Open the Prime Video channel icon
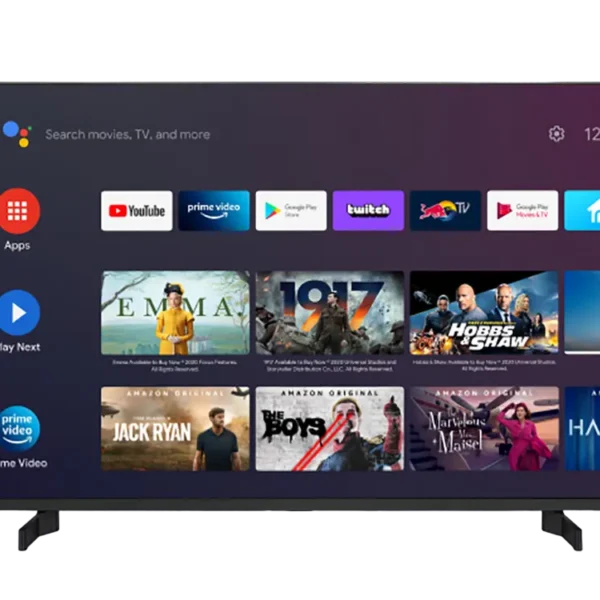Image resolution: width=600 pixels, height=600 pixels. [x=19, y=429]
